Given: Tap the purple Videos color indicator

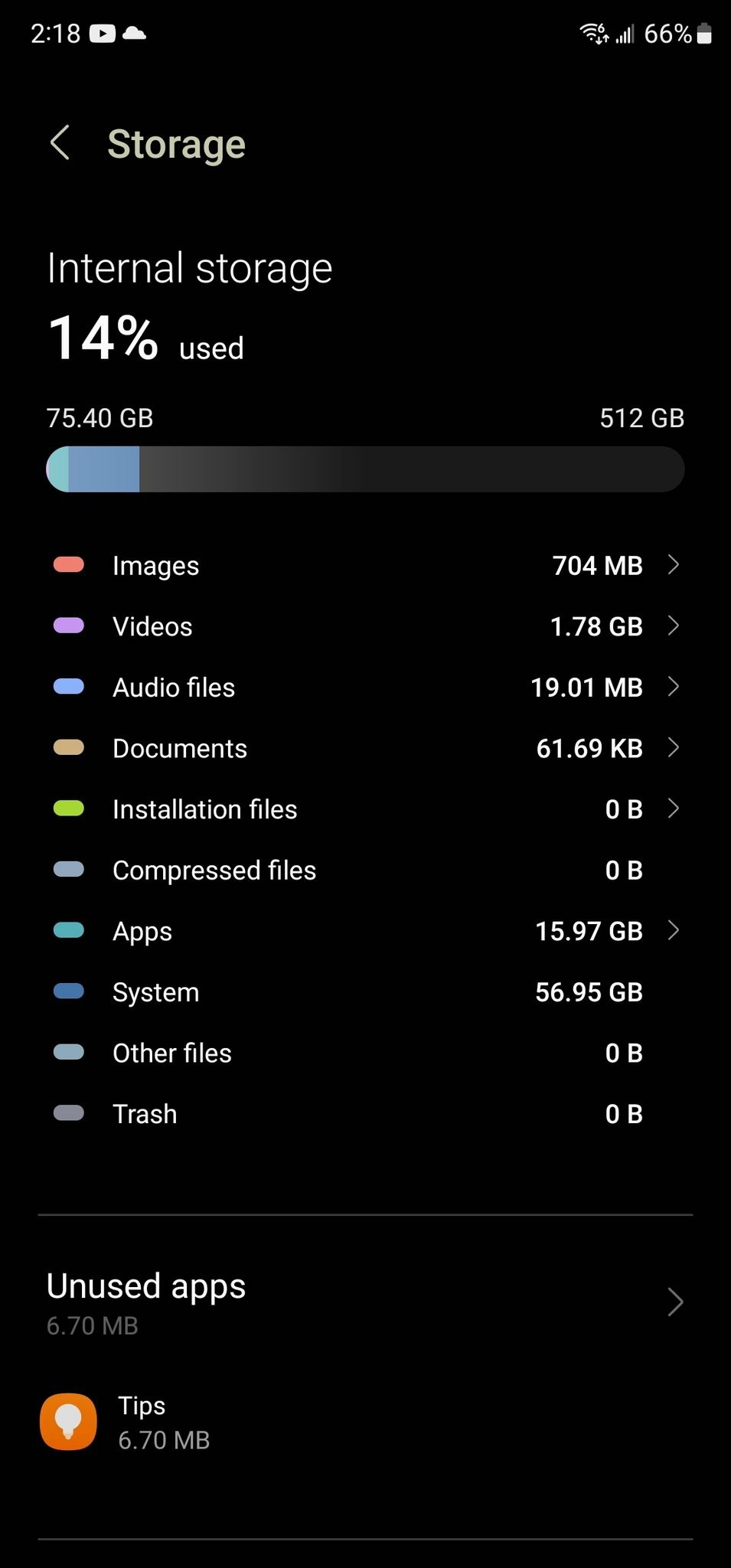Looking at the screenshot, I should 68,626.
